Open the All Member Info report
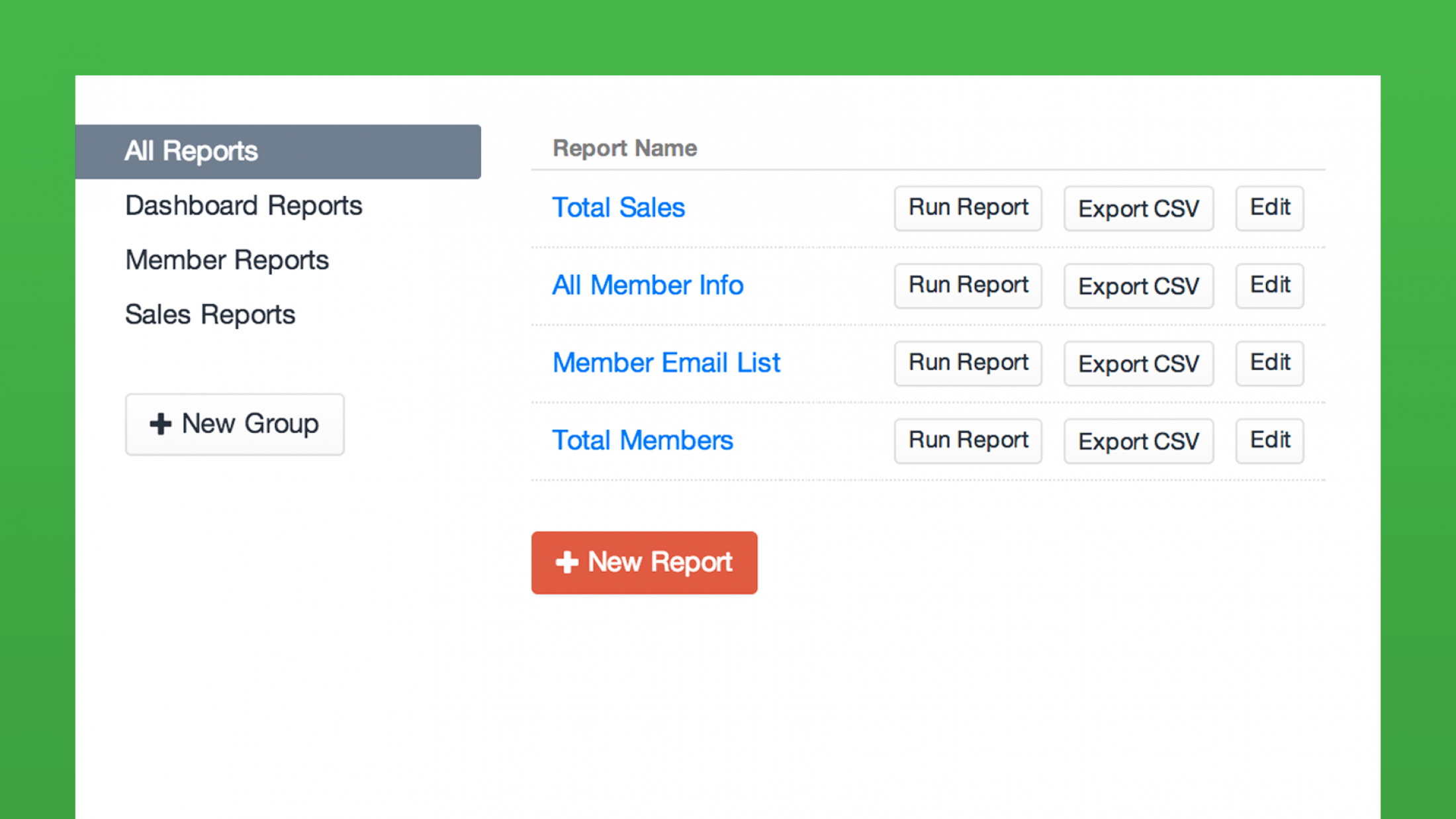 click(x=647, y=285)
